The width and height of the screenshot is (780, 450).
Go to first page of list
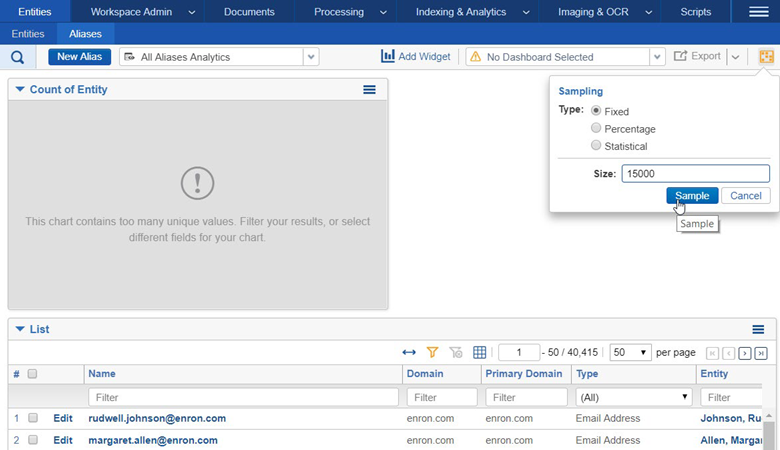pyautogui.click(x=712, y=353)
